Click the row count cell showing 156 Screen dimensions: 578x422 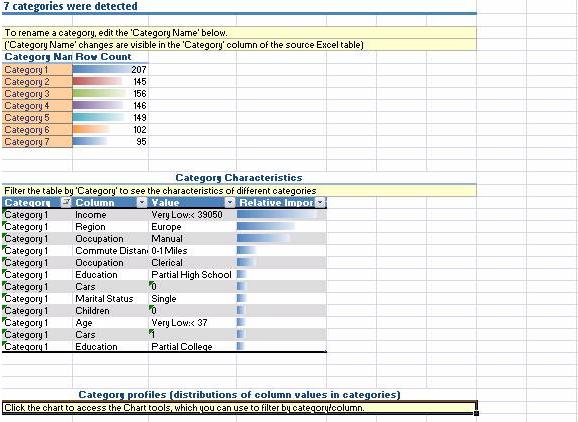point(111,94)
